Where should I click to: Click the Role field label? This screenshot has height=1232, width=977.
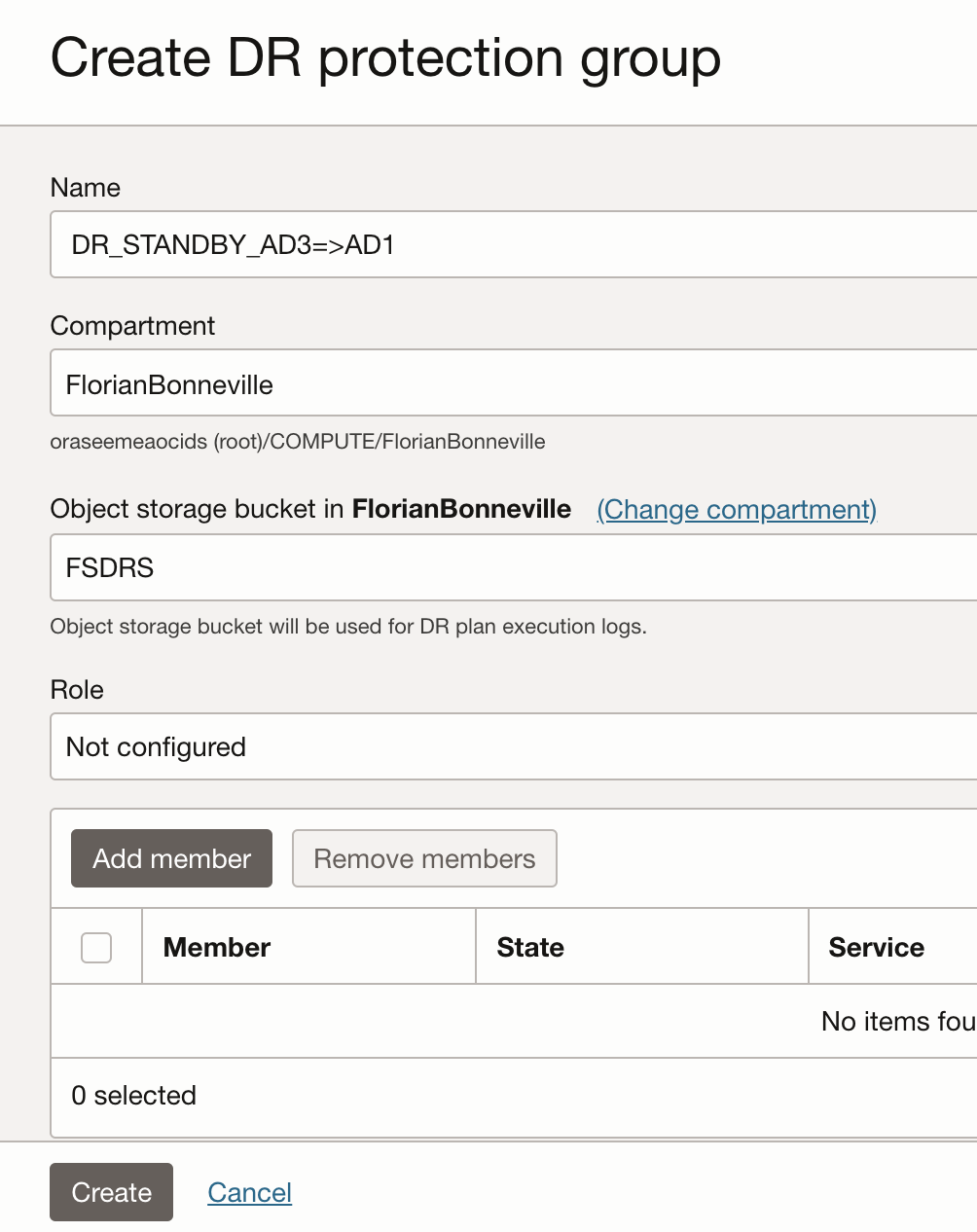pyautogui.click(x=77, y=690)
